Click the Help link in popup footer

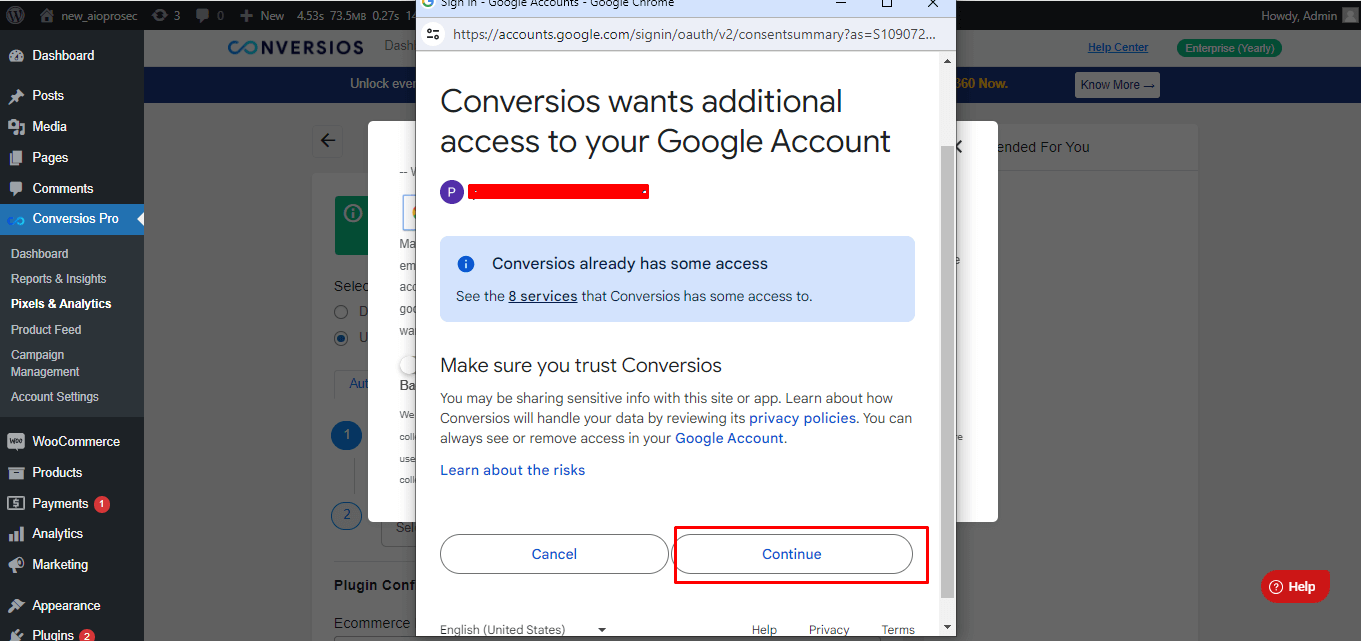point(764,629)
